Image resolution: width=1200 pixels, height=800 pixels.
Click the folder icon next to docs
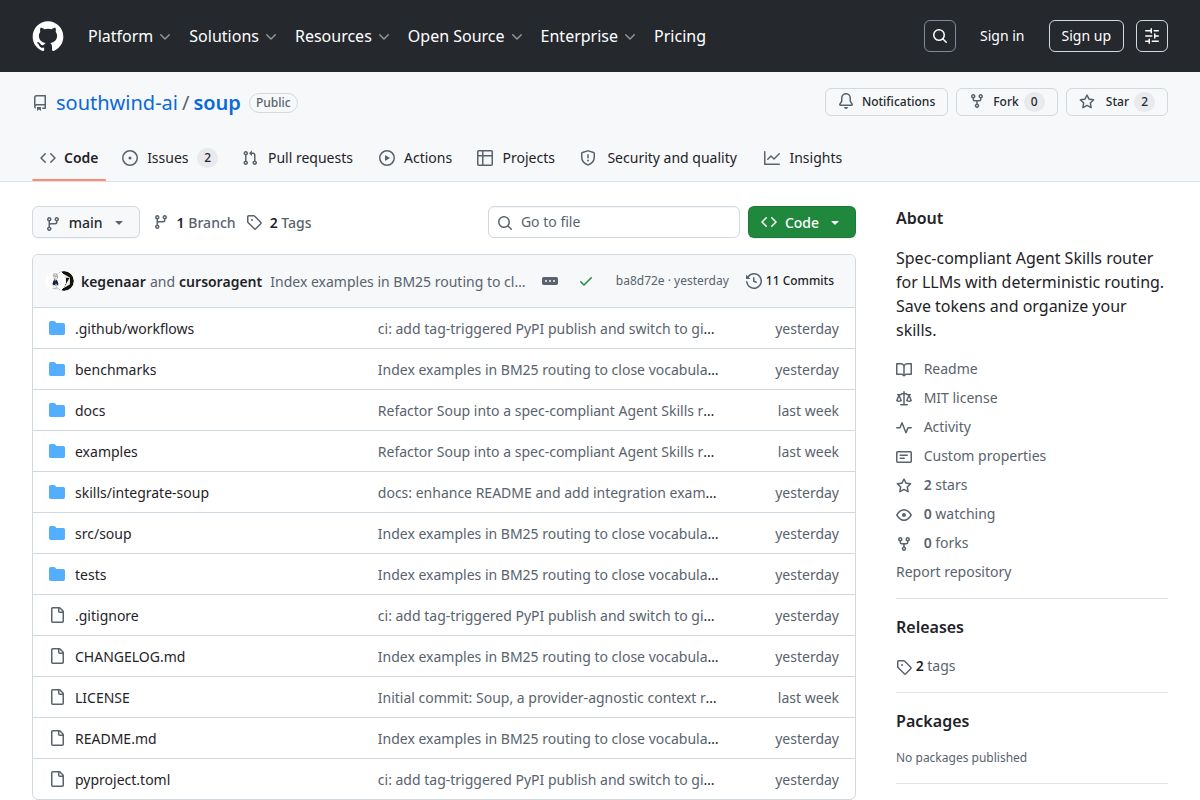point(57,411)
